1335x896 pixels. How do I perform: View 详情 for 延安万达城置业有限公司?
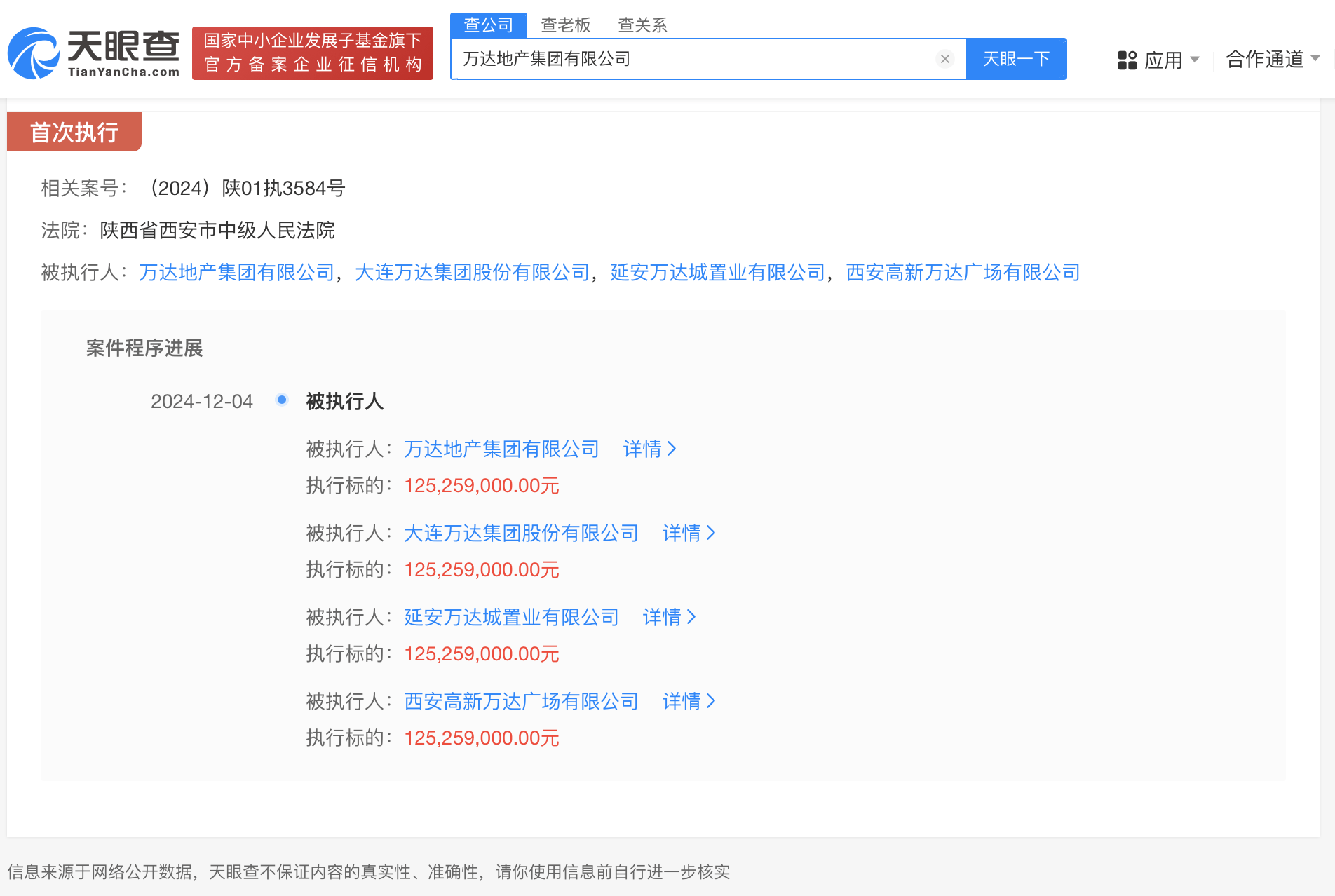pos(670,617)
